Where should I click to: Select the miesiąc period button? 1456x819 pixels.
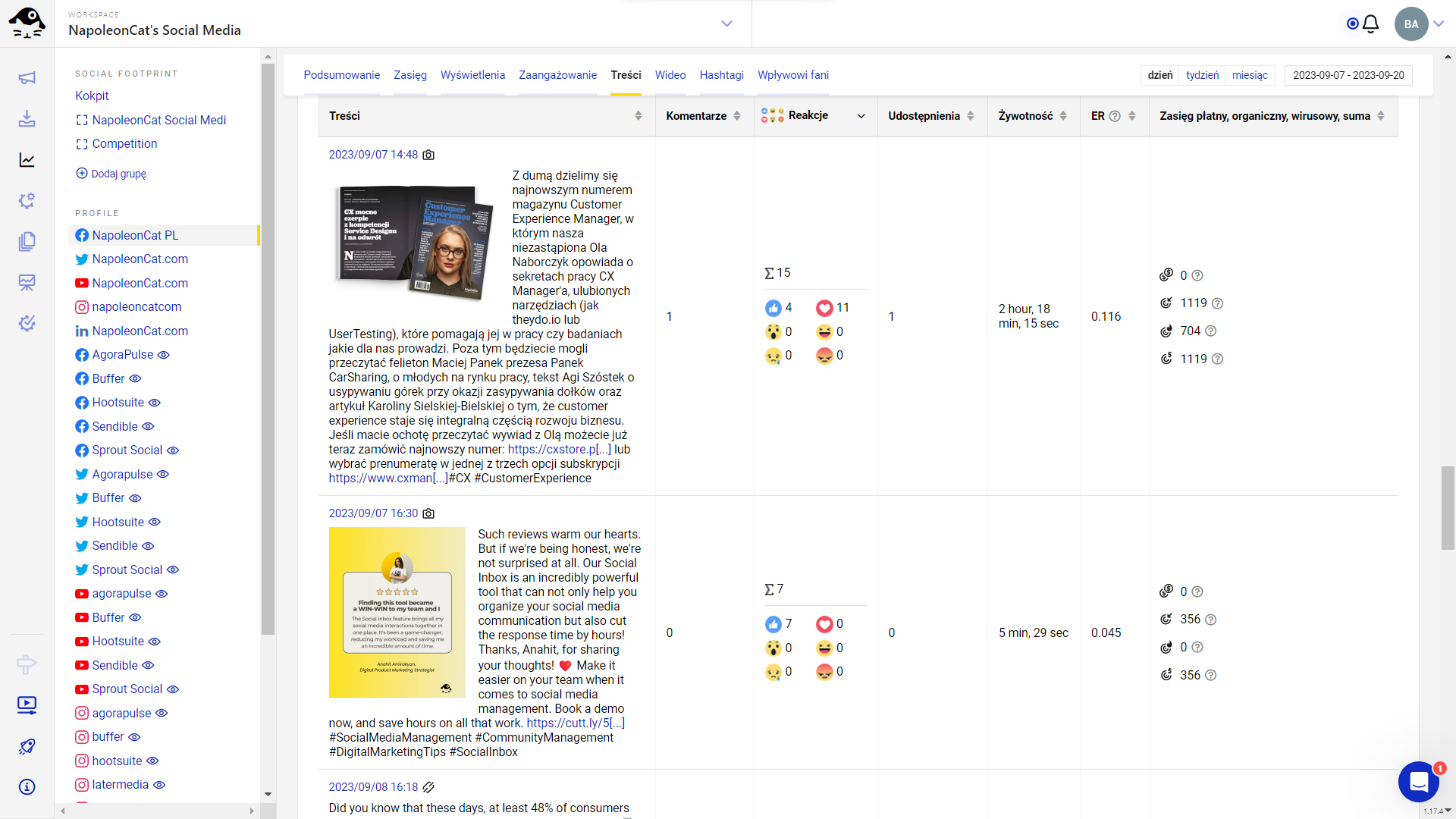click(x=1250, y=75)
